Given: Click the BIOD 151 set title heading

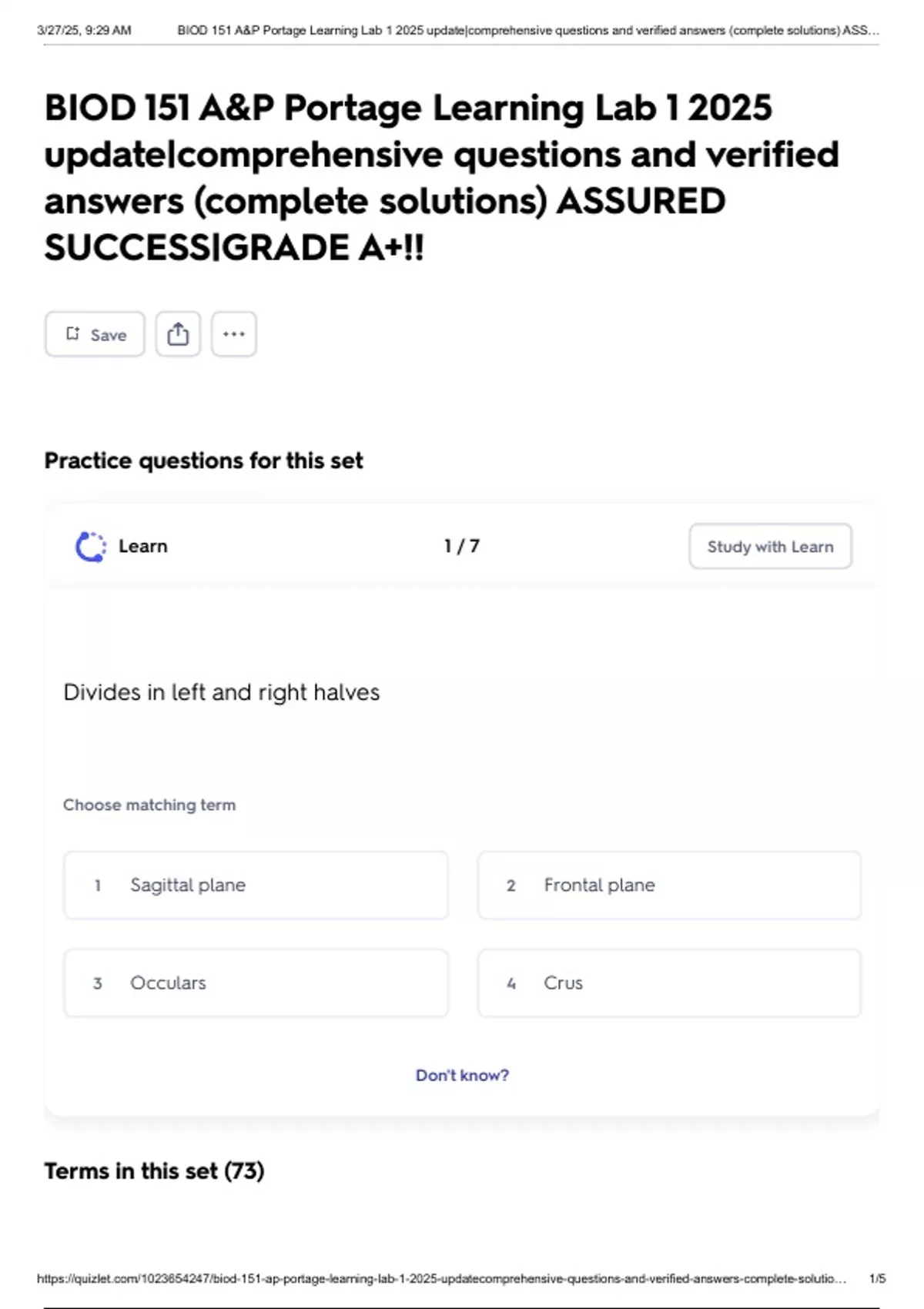Looking at the screenshot, I should pos(441,177).
